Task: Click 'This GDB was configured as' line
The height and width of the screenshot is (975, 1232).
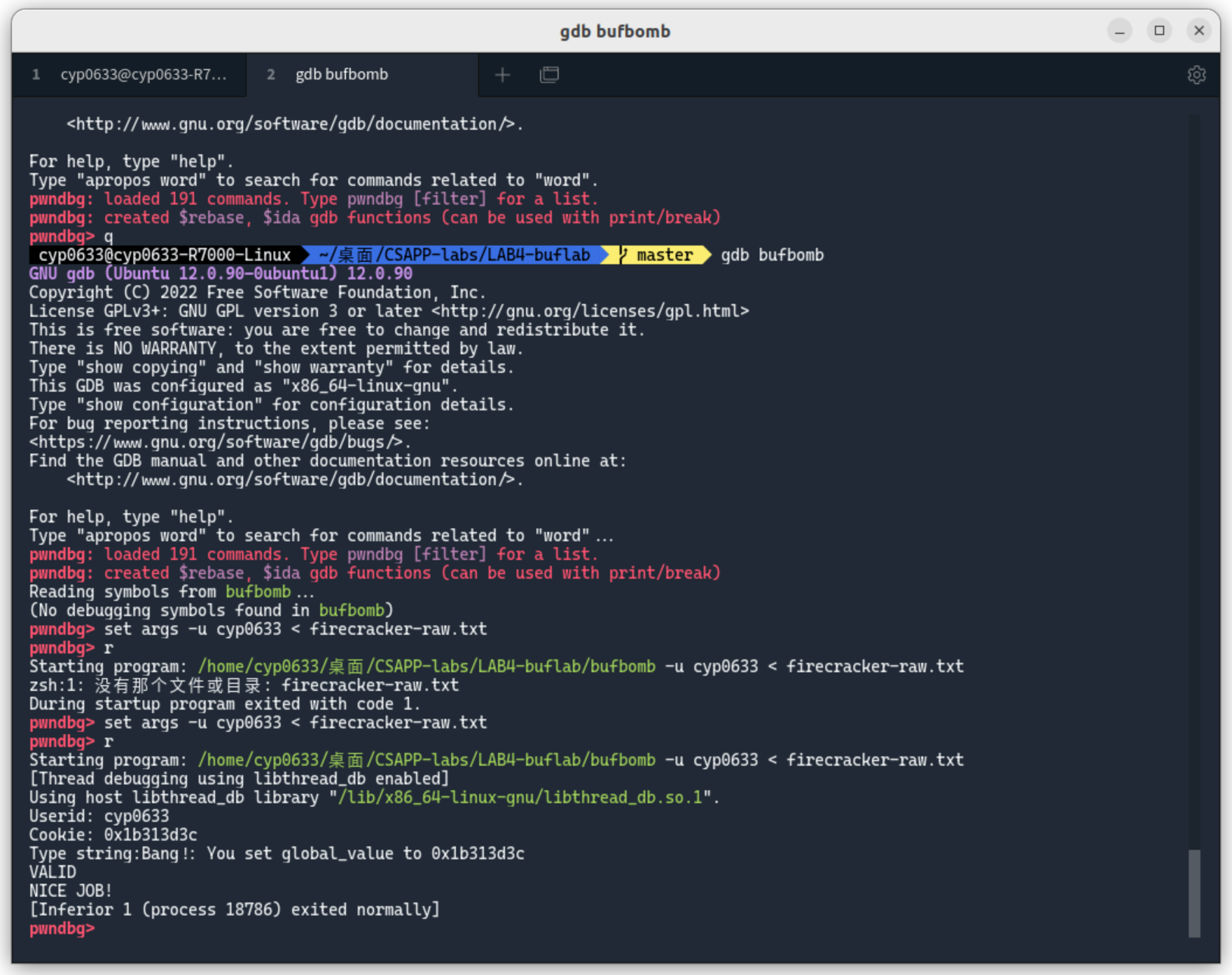Action: pos(244,386)
